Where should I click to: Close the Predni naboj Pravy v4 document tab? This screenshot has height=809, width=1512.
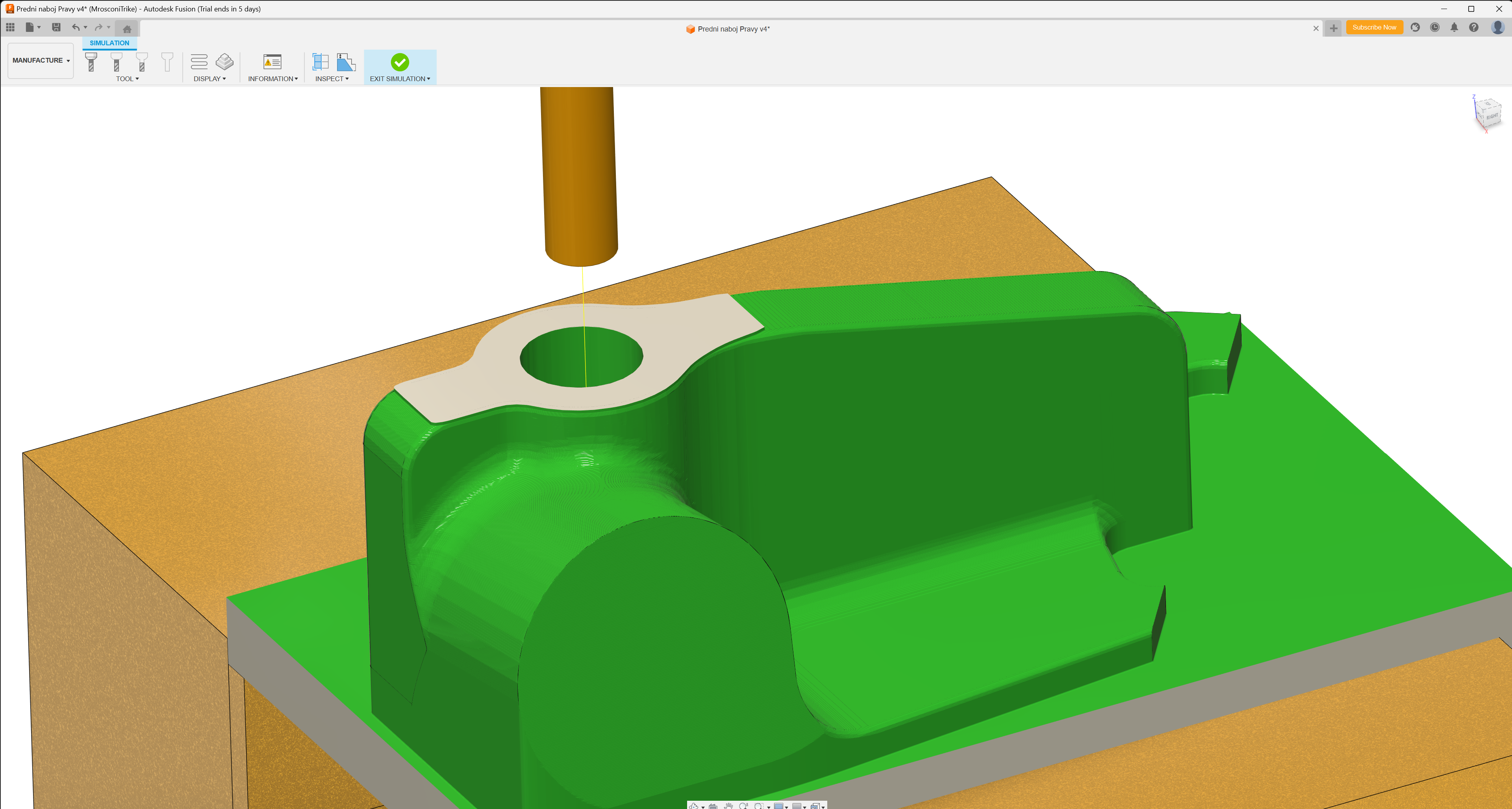[x=1316, y=28]
